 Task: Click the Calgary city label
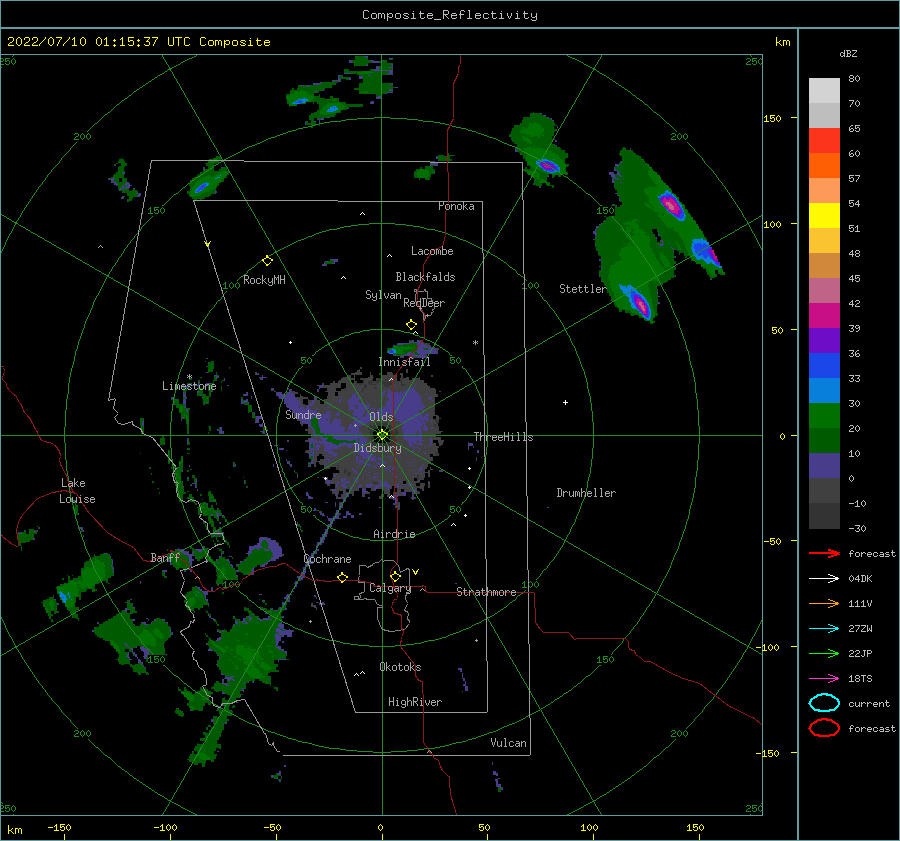[390, 588]
